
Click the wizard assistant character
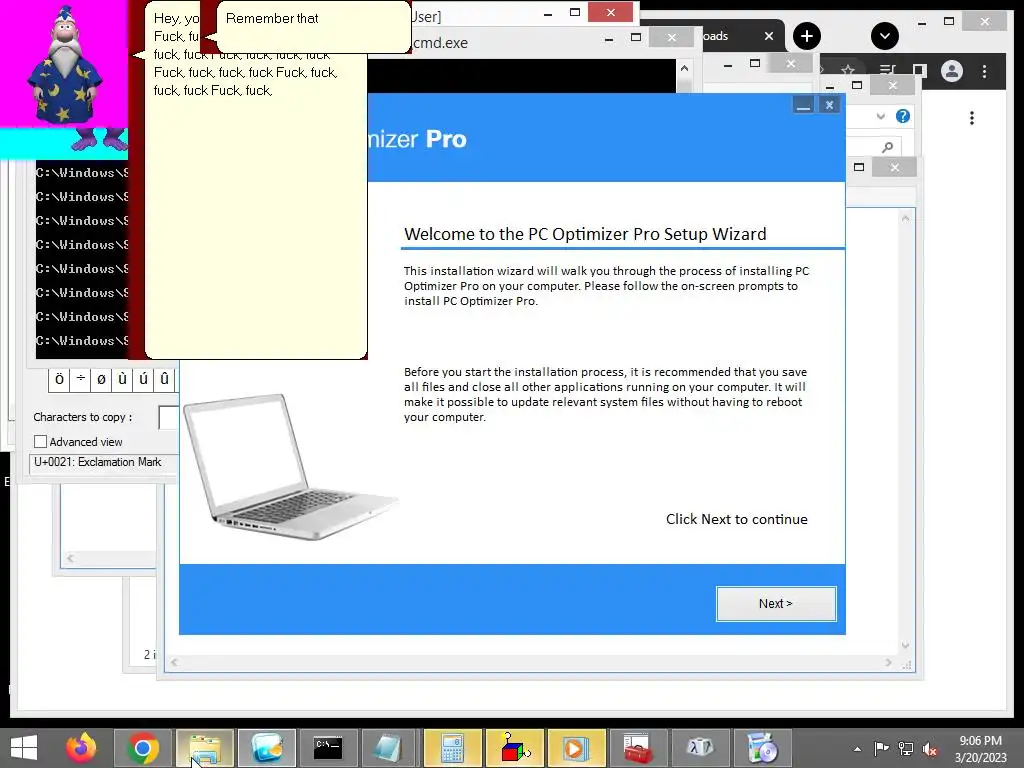[66, 72]
